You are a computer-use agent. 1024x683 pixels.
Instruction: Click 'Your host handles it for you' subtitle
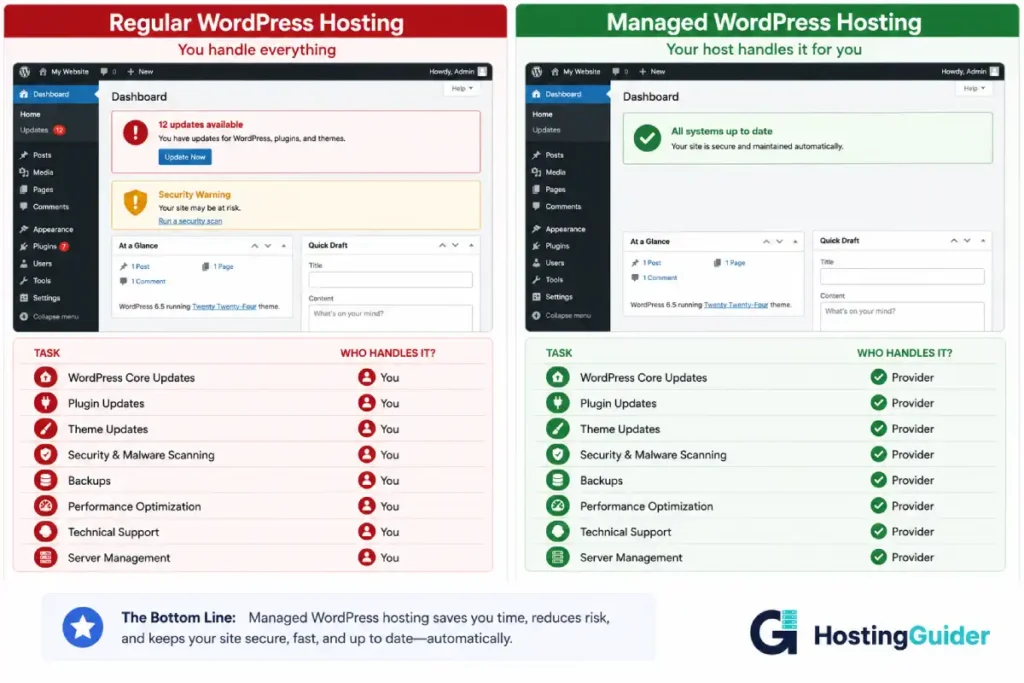pyautogui.click(x=763, y=50)
